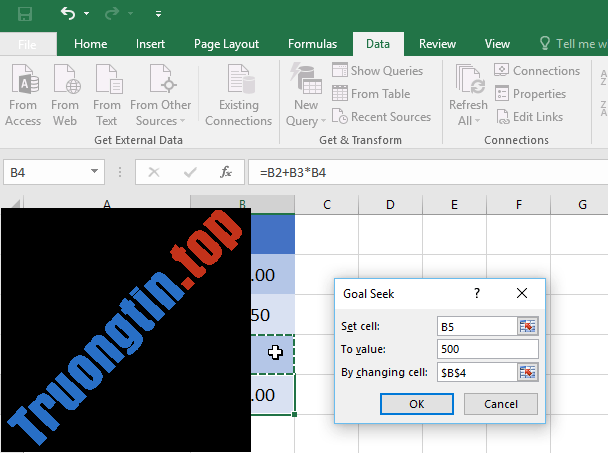608x453 pixels.
Task: Click OK in Goal Seek dialog
Action: 417,404
